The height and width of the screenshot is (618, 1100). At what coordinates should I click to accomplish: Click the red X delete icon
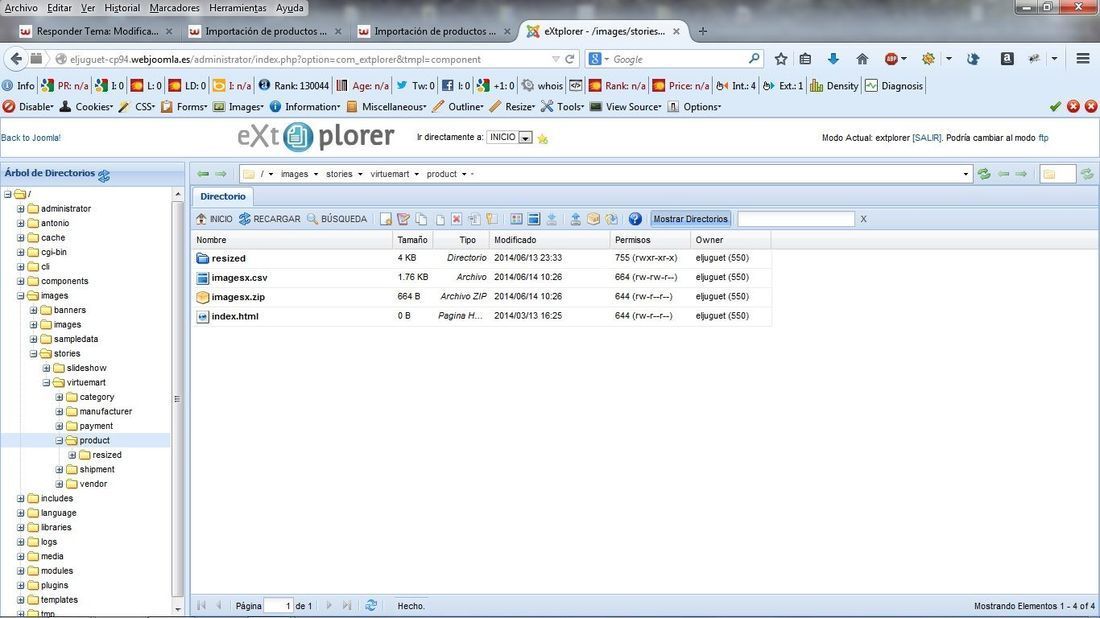click(456, 219)
